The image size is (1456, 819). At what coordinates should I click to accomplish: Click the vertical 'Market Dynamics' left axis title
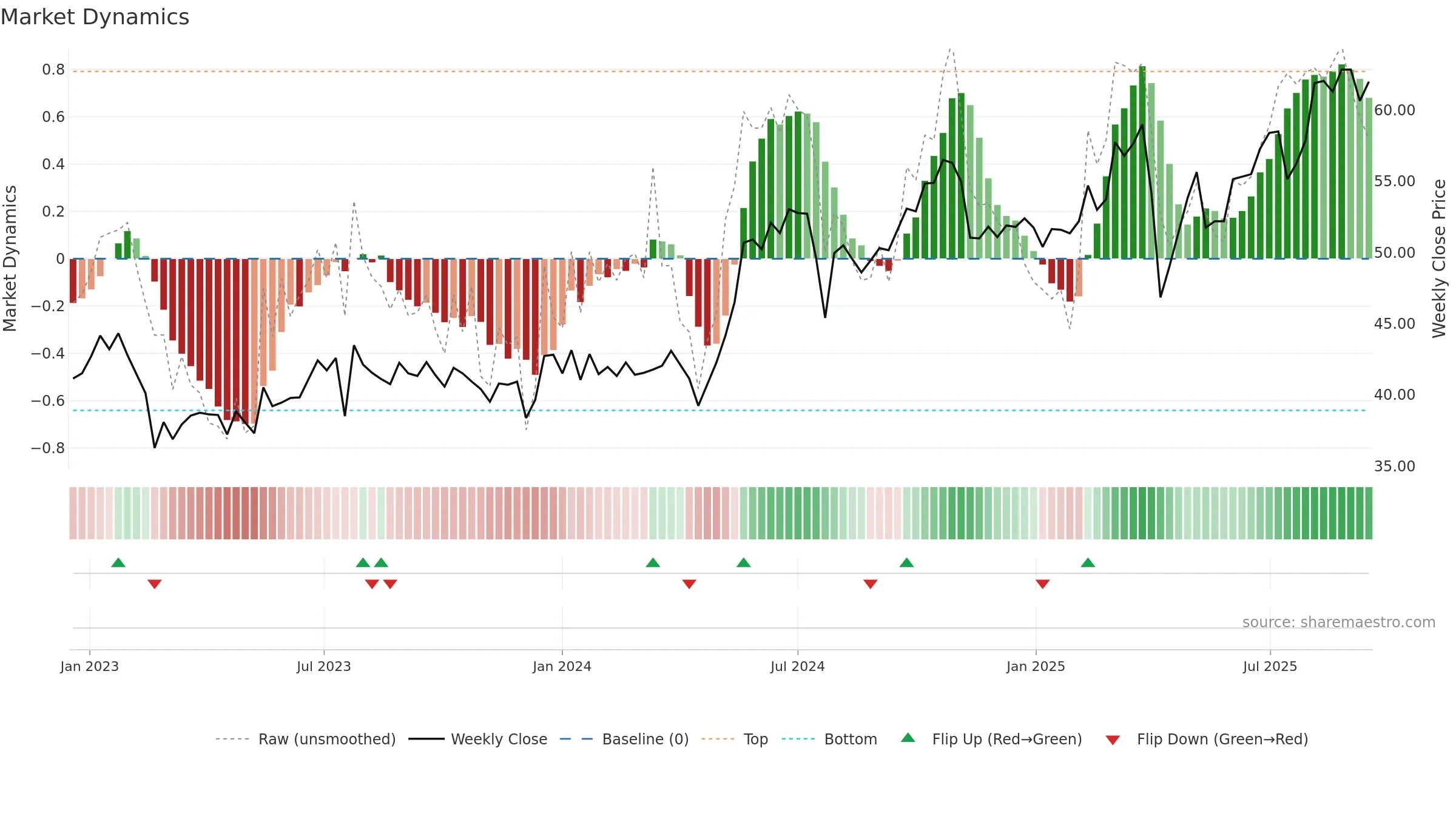pyautogui.click(x=10, y=258)
